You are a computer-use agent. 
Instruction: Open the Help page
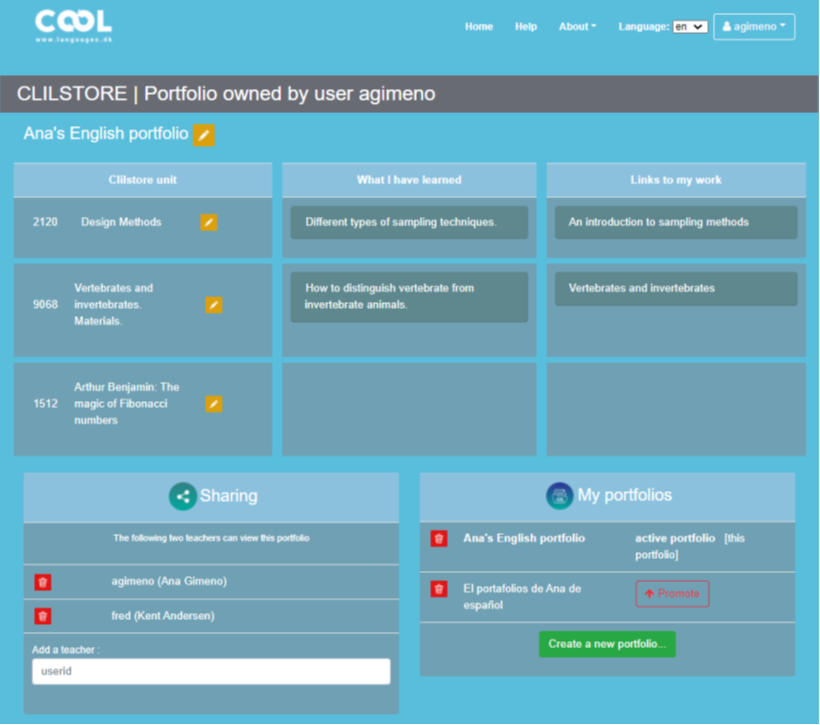526,27
